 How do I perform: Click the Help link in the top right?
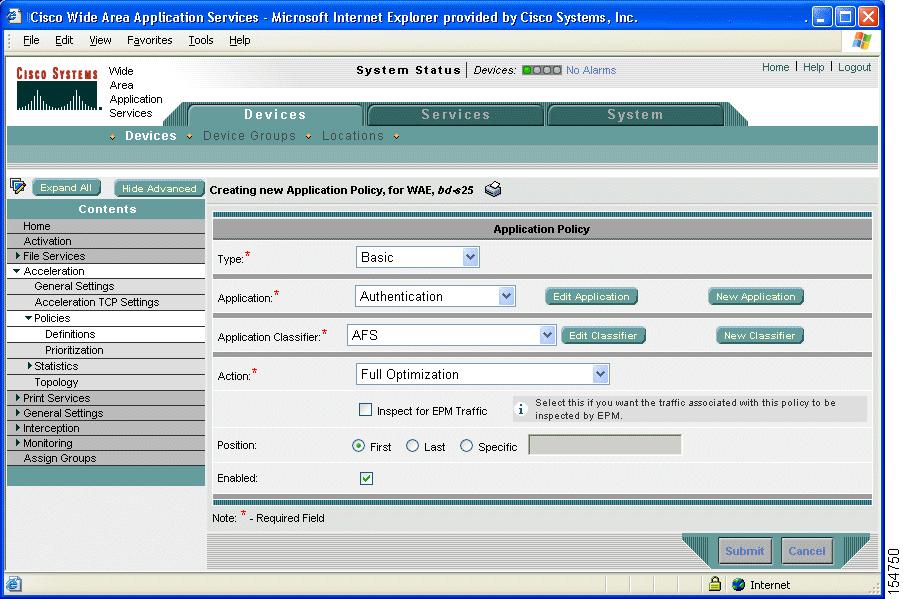point(814,67)
